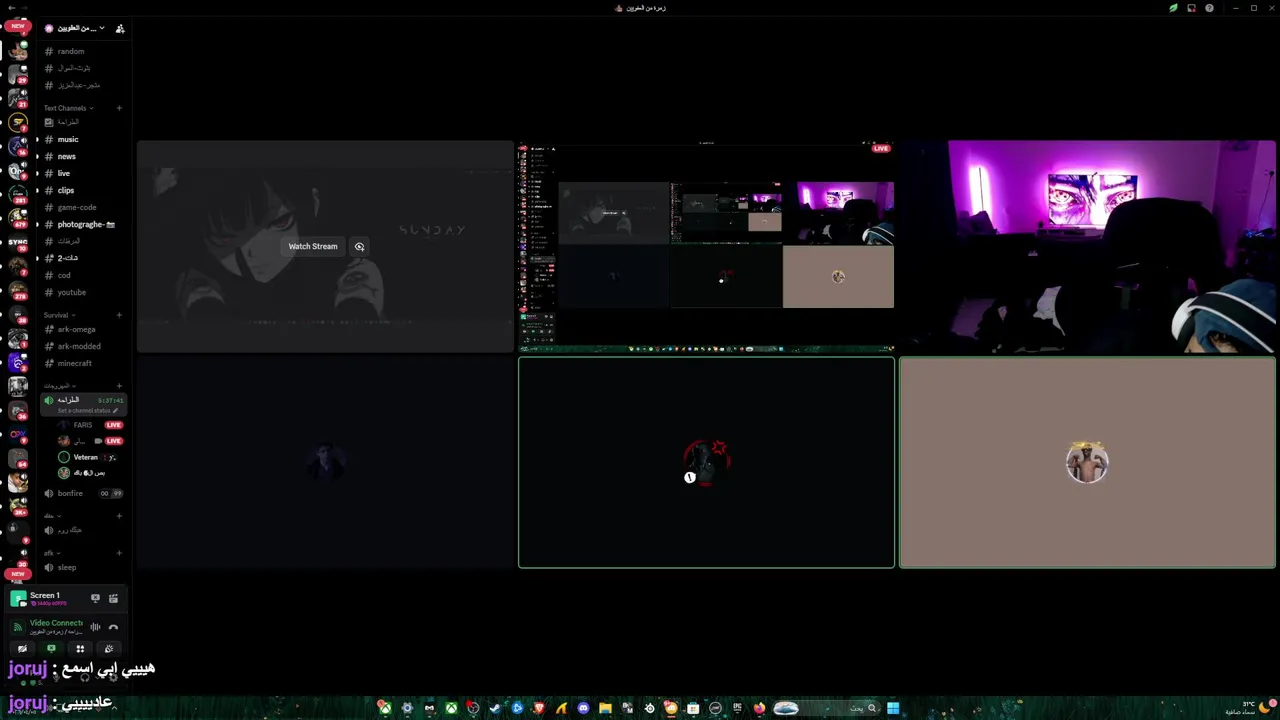Click FARIS in the voice channel list
The height and width of the screenshot is (720, 1280).
pyautogui.click(x=90, y=425)
